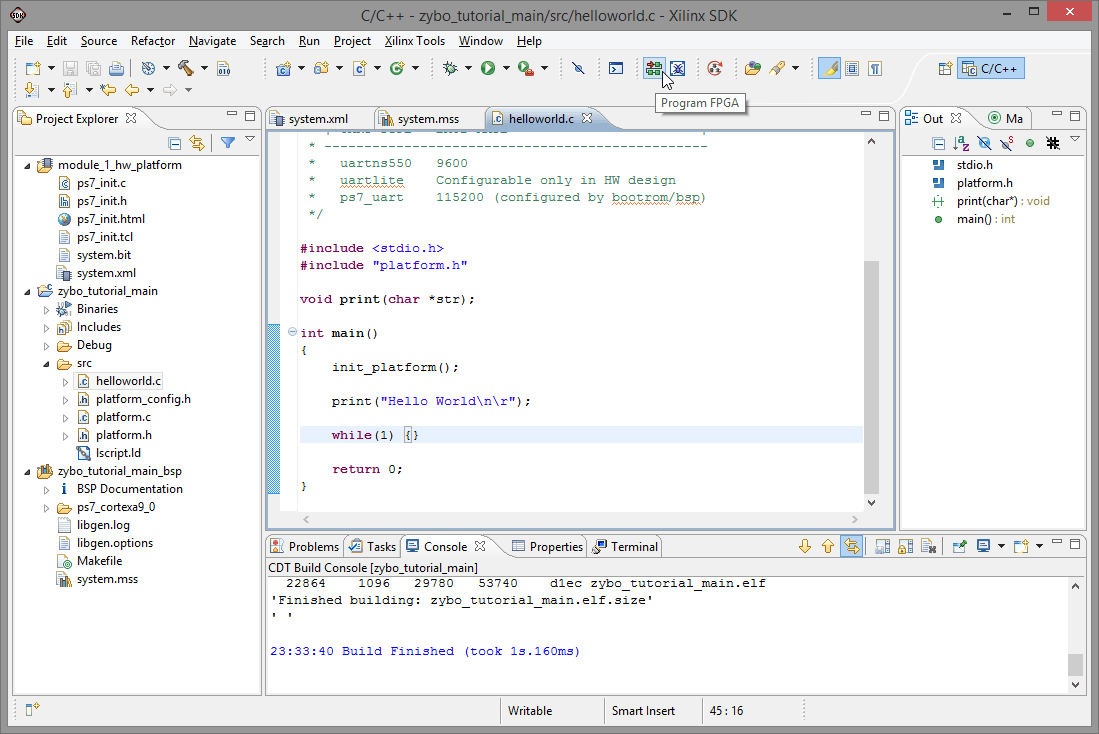Image resolution: width=1099 pixels, height=734 pixels.
Task: Pin the Console view
Action: coord(959,546)
